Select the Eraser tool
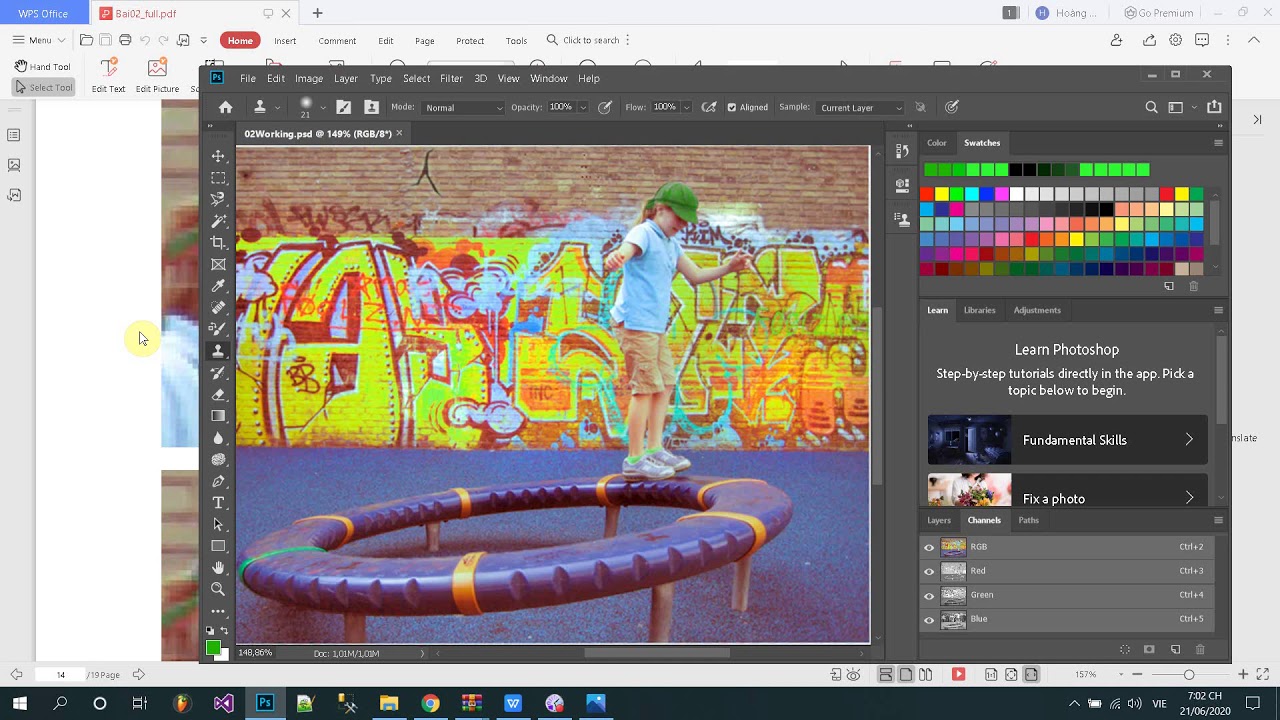The height and width of the screenshot is (720, 1280). point(218,394)
